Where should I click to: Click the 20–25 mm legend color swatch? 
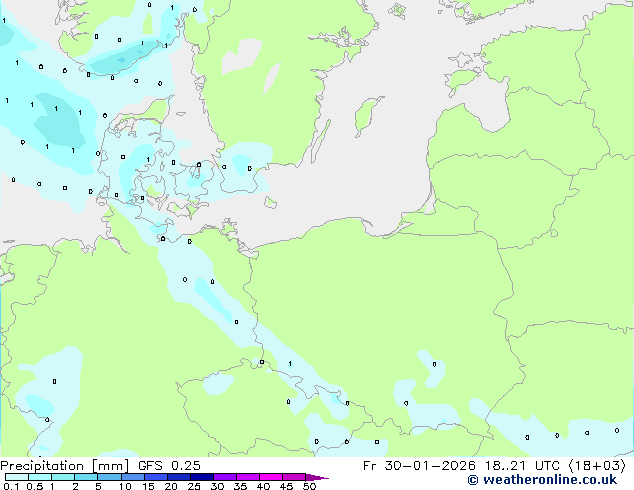(179, 477)
